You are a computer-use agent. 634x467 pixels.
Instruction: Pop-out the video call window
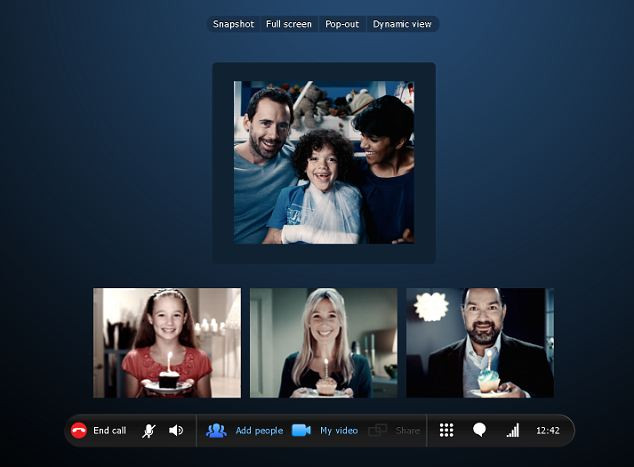click(x=342, y=24)
